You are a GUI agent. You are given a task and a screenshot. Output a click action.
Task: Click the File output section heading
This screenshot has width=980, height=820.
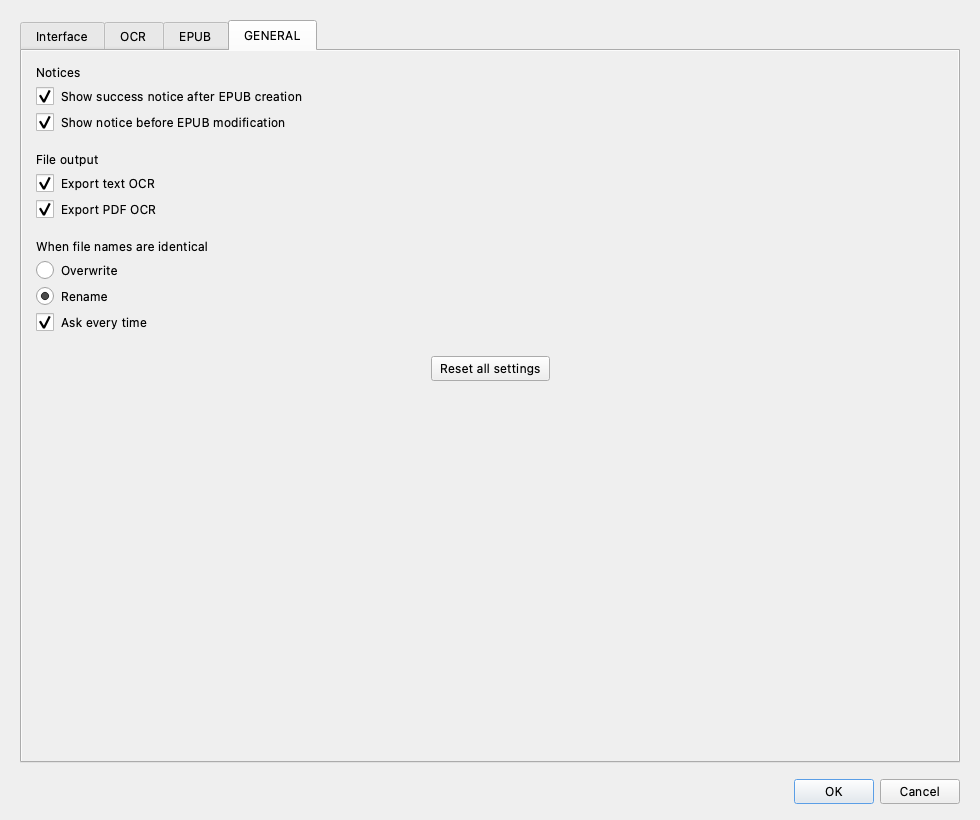tap(67, 159)
